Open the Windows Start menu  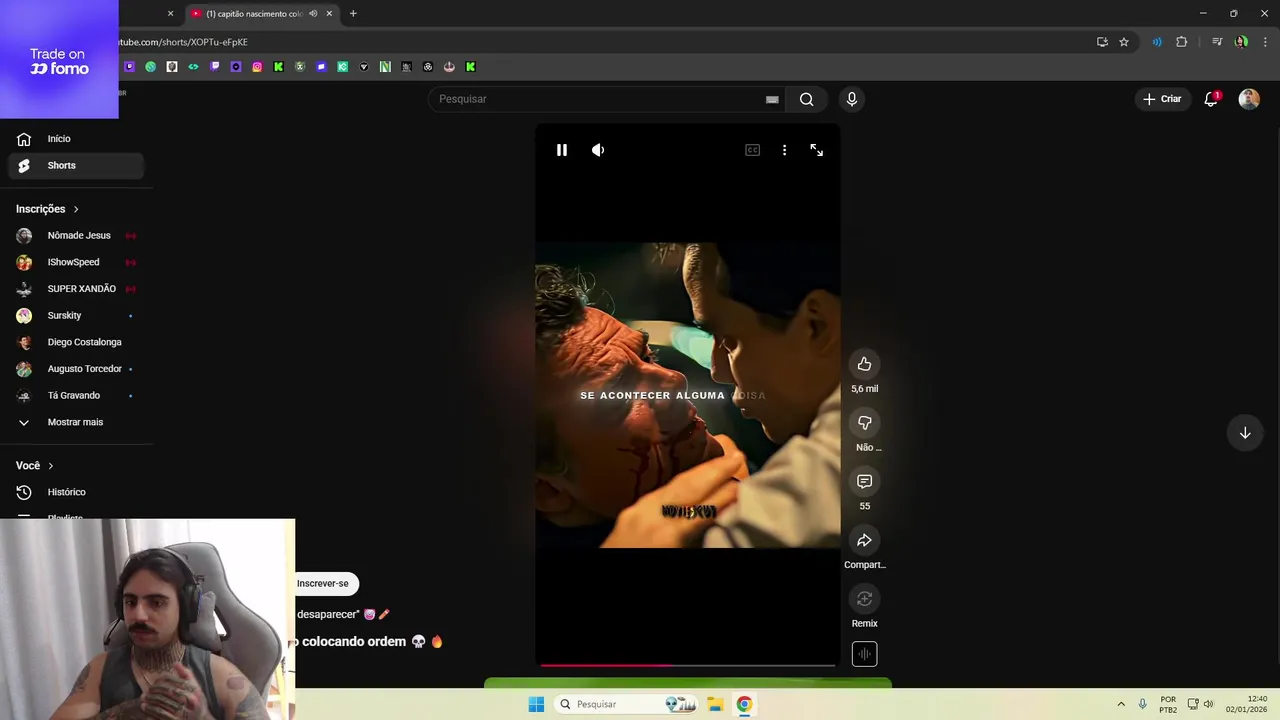[x=536, y=704]
